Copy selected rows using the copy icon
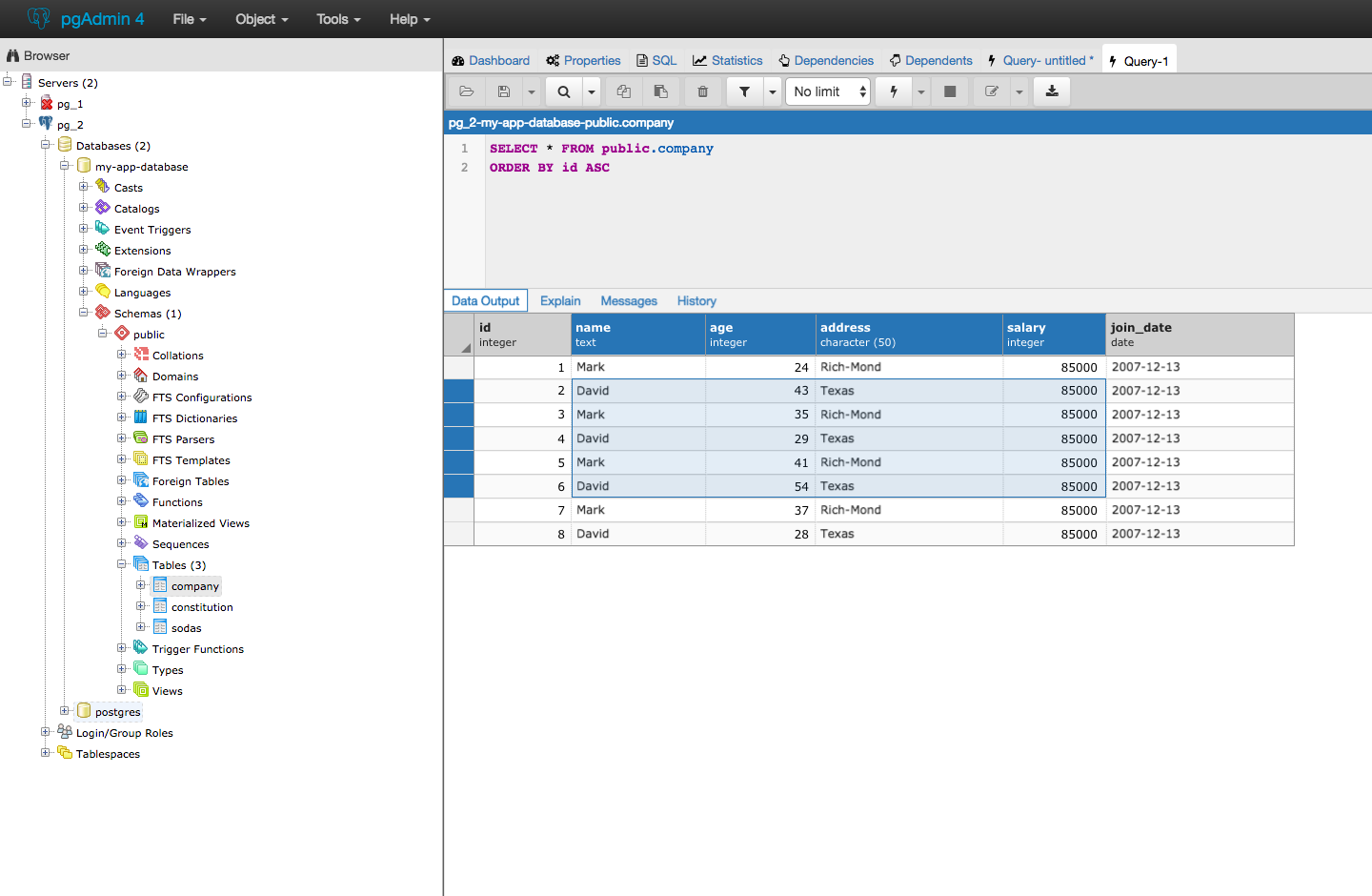 (623, 91)
